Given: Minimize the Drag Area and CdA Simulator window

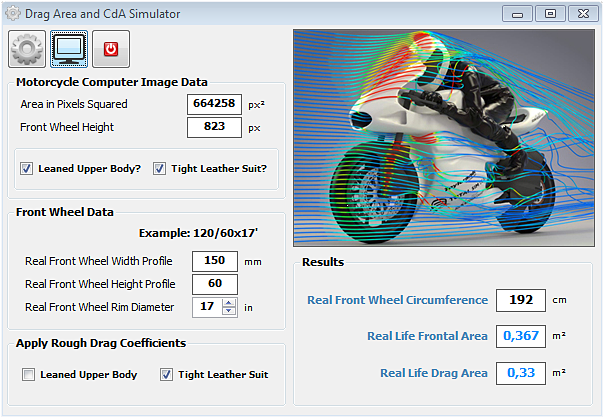Looking at the screenshot, I should point(517,14).
